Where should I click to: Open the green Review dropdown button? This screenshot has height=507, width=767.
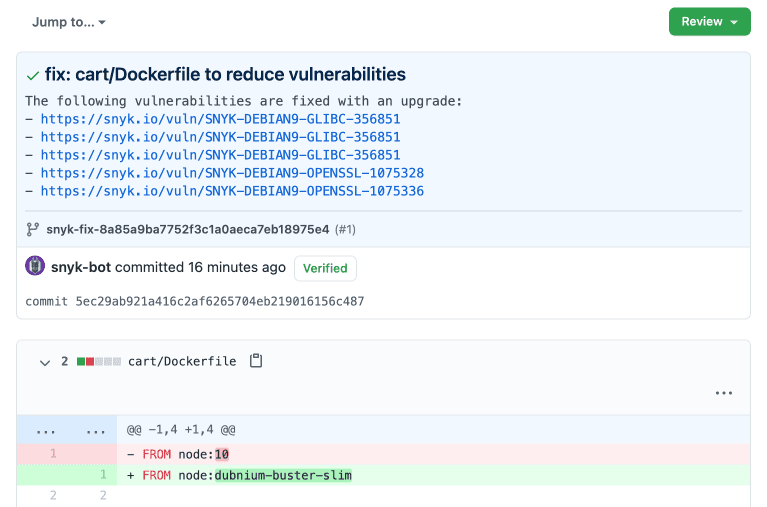pos(709,22)
